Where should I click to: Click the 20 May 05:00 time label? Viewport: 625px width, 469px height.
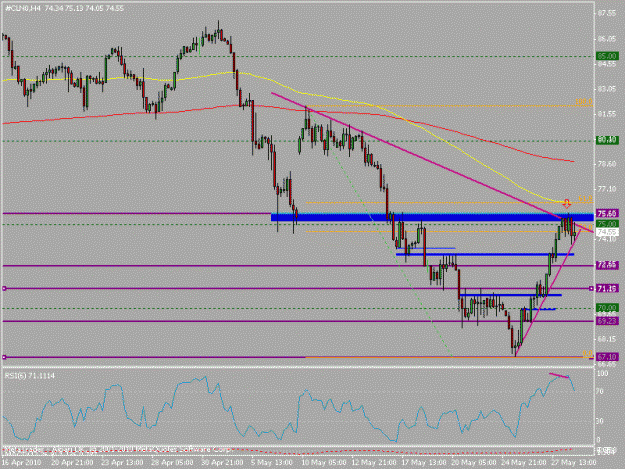click(474, 463)
